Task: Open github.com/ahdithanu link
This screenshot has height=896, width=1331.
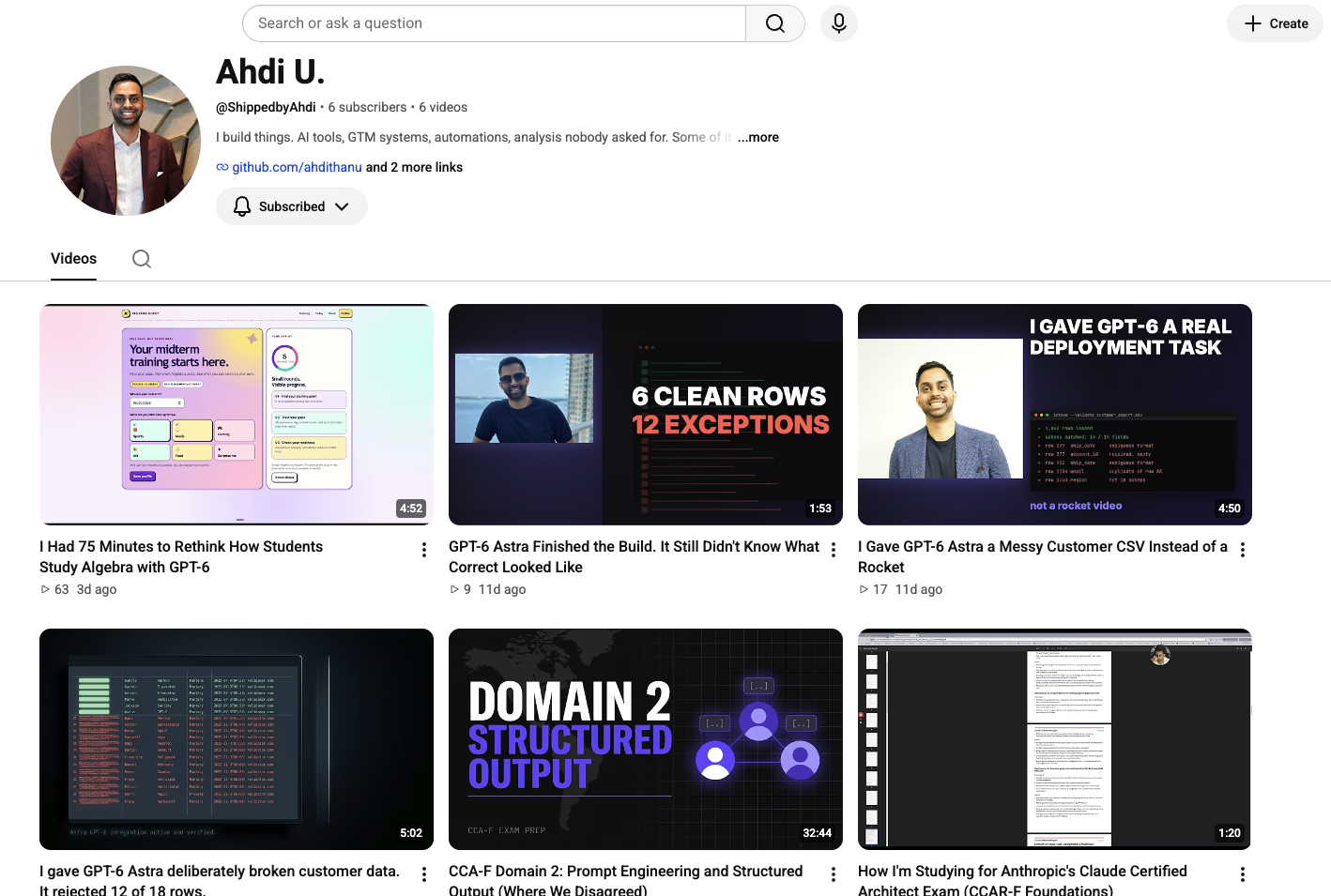Action: click(297, 167)
